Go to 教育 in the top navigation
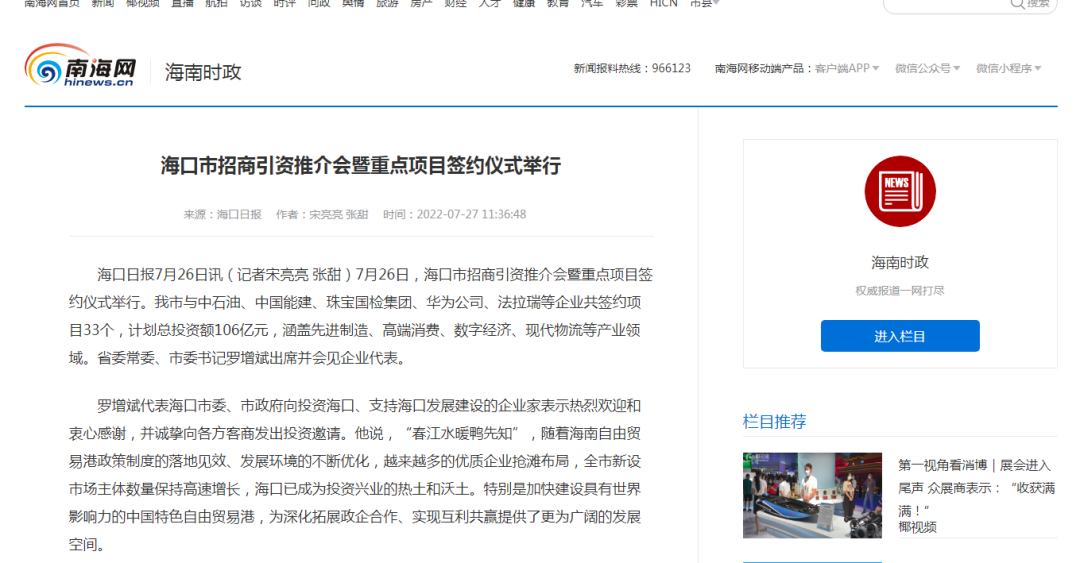Viewport: 1080px width, 563px height. (x=558, y=4)
